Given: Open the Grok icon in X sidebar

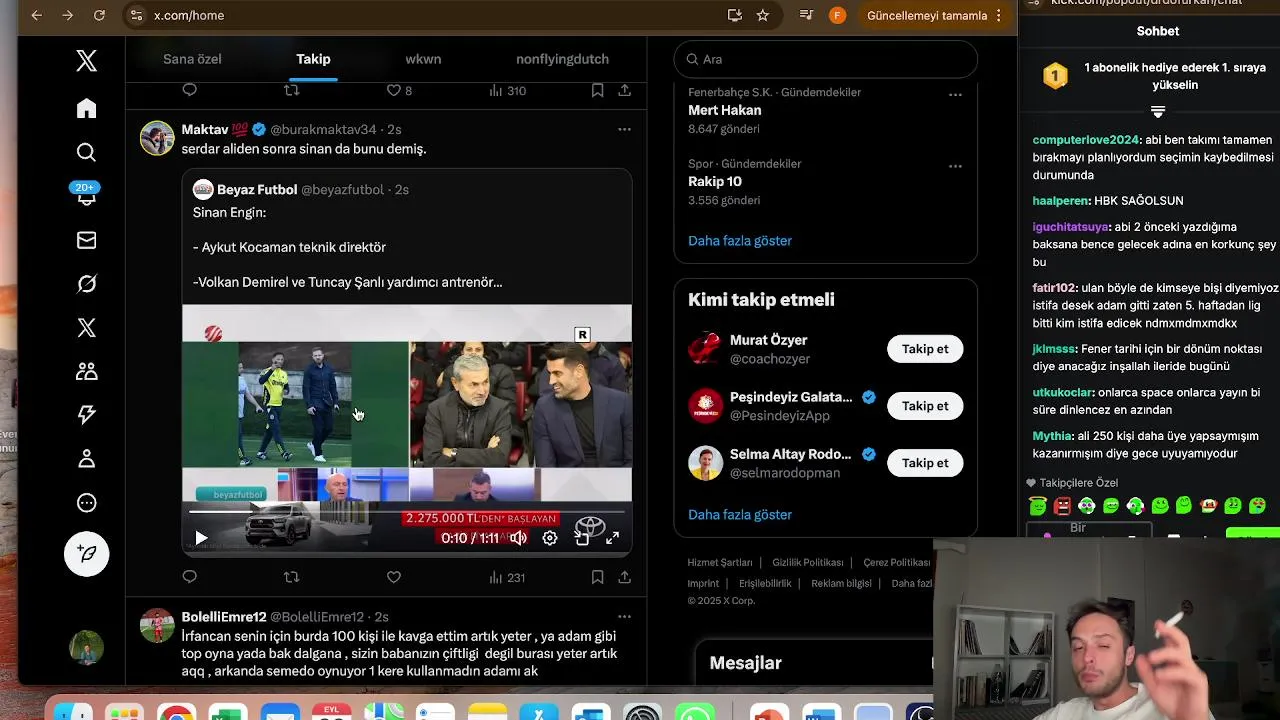Looking at the screenshot, I should click(87, 284).
